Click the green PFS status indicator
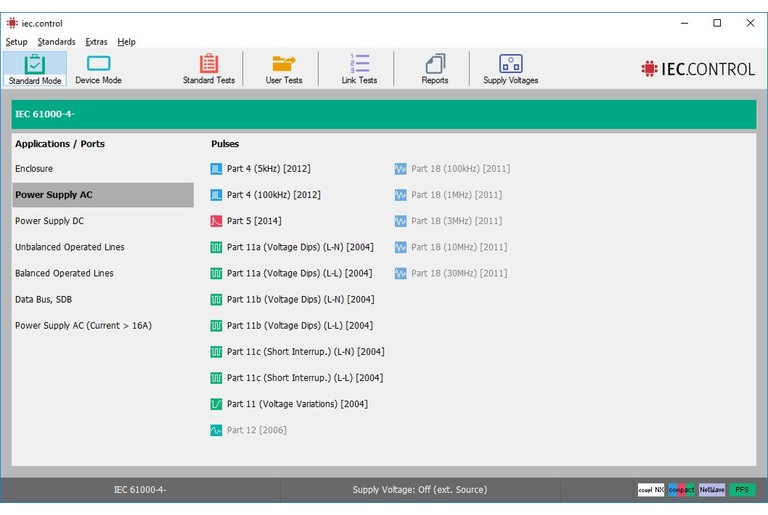768x515 pixels. [x=742, y=490]
